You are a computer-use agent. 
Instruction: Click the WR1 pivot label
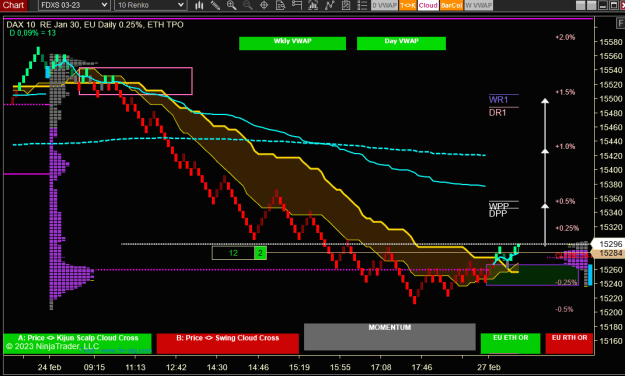pos(498,100)
